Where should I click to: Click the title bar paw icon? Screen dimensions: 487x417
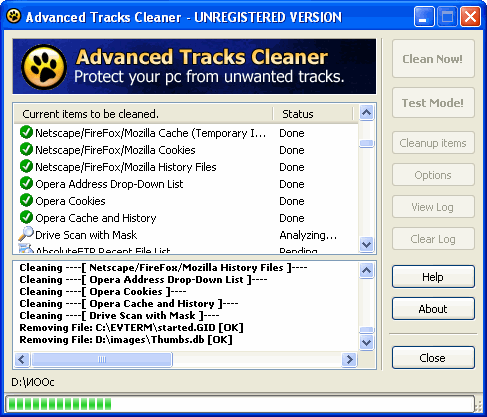coord(14,16)
